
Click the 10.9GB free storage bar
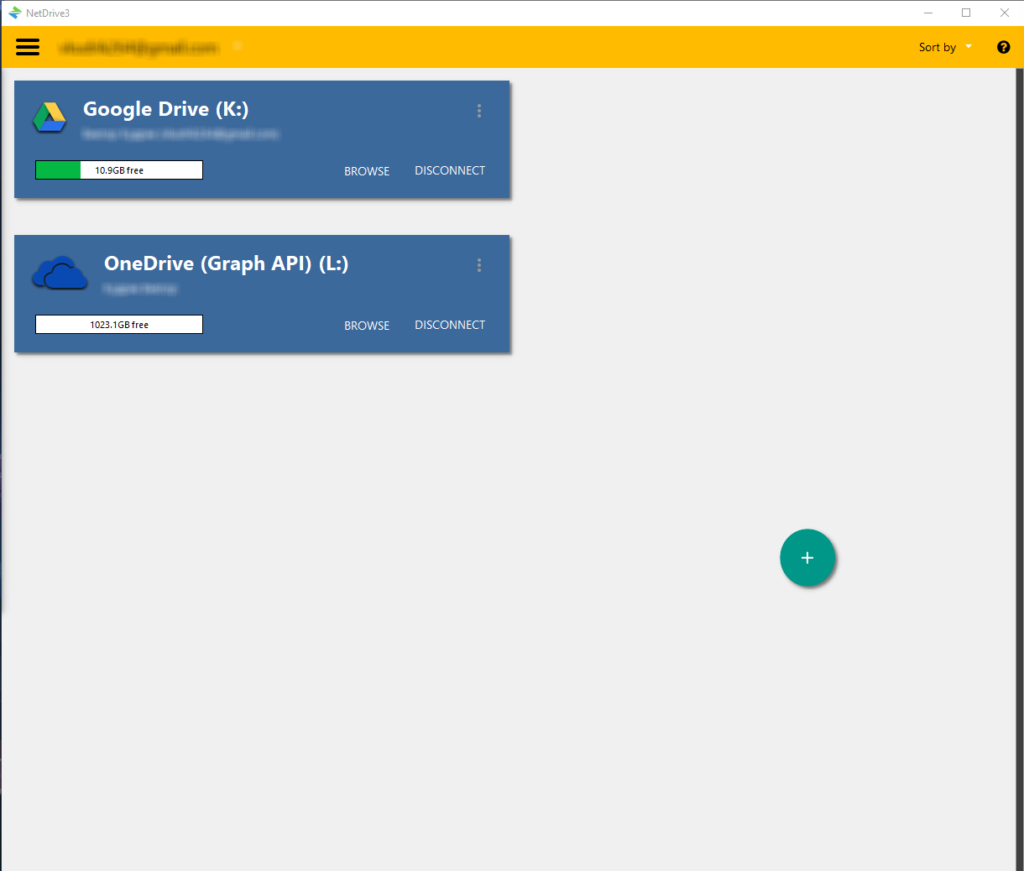pyautogui.click(x=119, y=170)
